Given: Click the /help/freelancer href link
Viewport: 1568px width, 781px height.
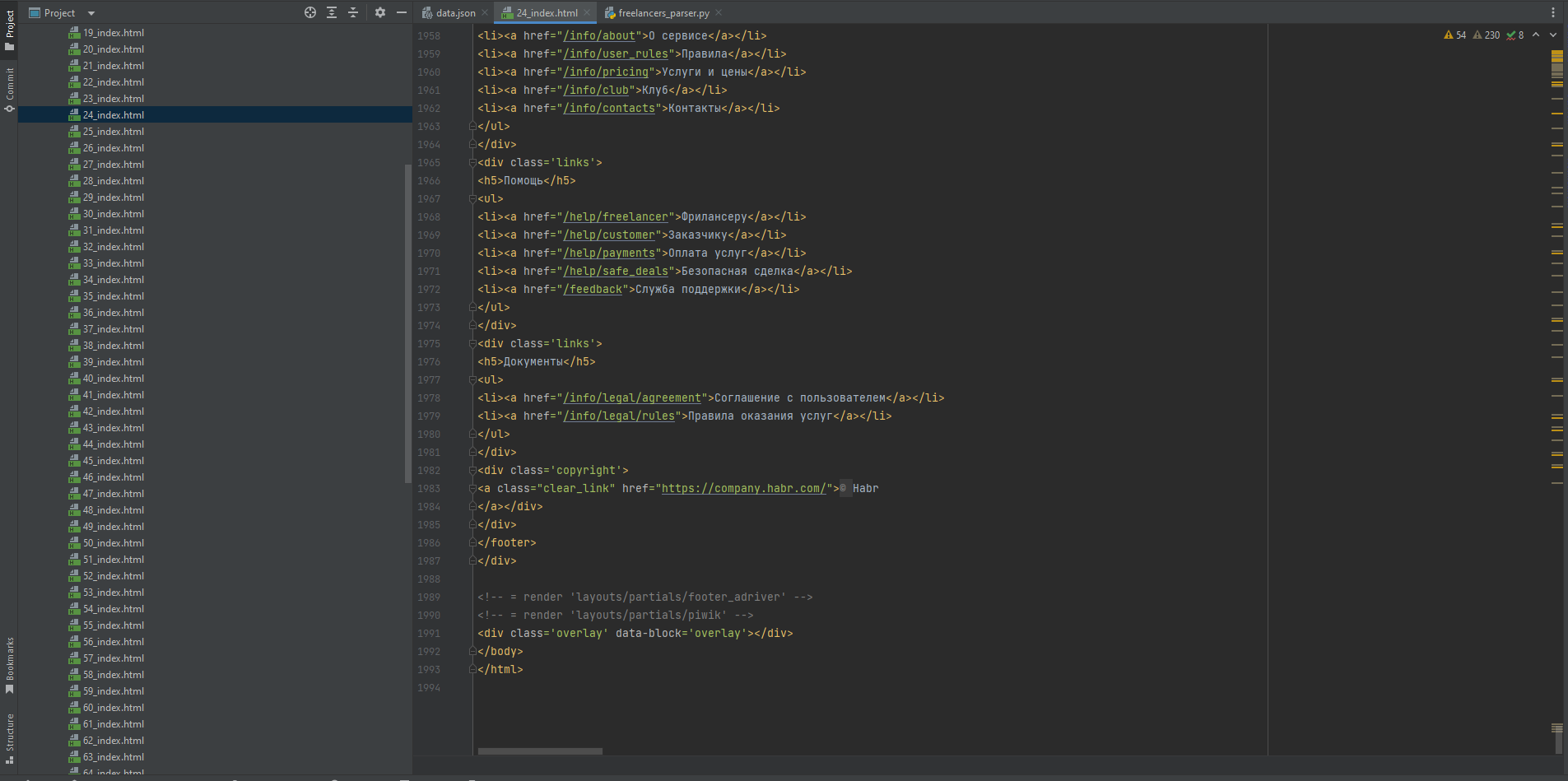Looking at the screenshot, I should tap(616, 216).
